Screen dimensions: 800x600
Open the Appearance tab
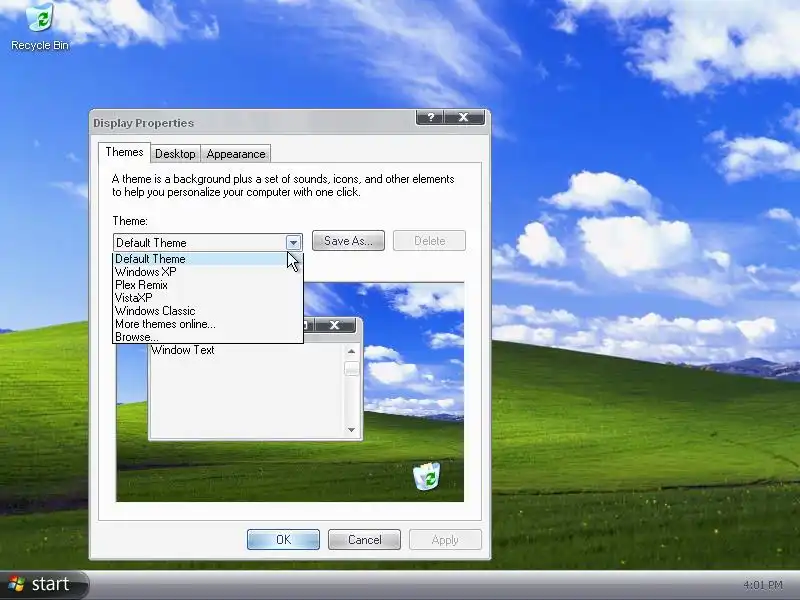coord(236,154)
